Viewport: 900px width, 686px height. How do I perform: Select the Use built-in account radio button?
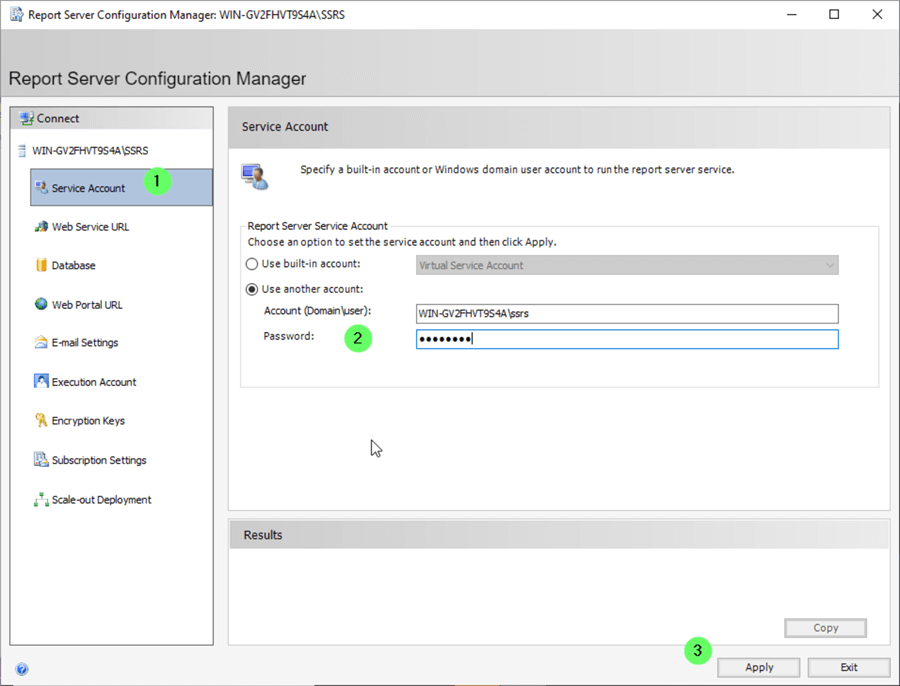pos(252,264)
